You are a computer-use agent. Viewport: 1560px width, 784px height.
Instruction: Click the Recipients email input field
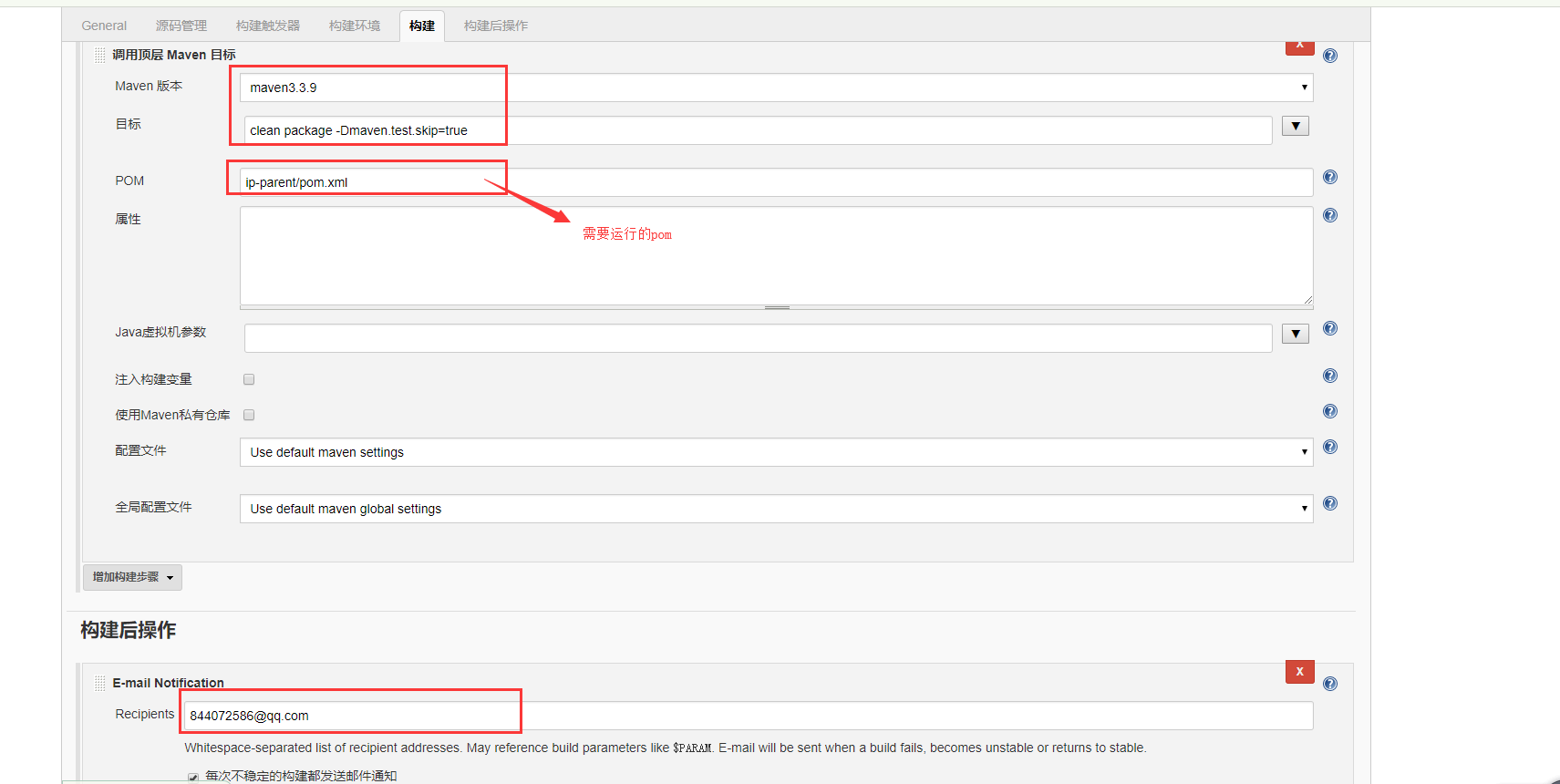pos(749,716)
